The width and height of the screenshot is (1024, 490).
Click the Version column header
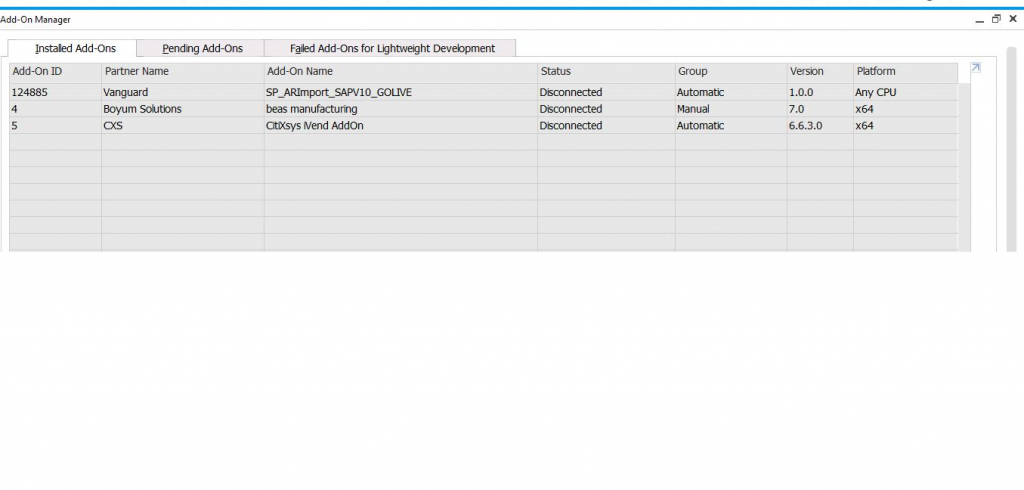(x=819, y=72)
